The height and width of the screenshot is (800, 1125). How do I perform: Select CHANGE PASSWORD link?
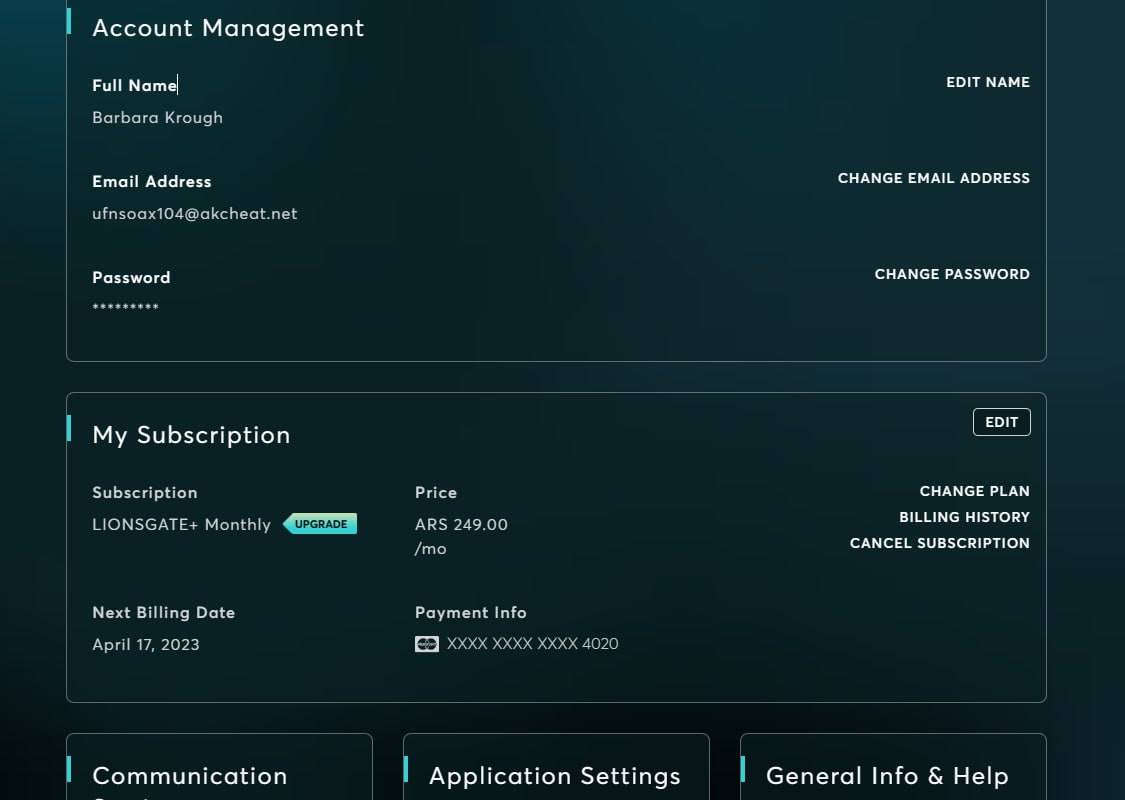point(951,275)
